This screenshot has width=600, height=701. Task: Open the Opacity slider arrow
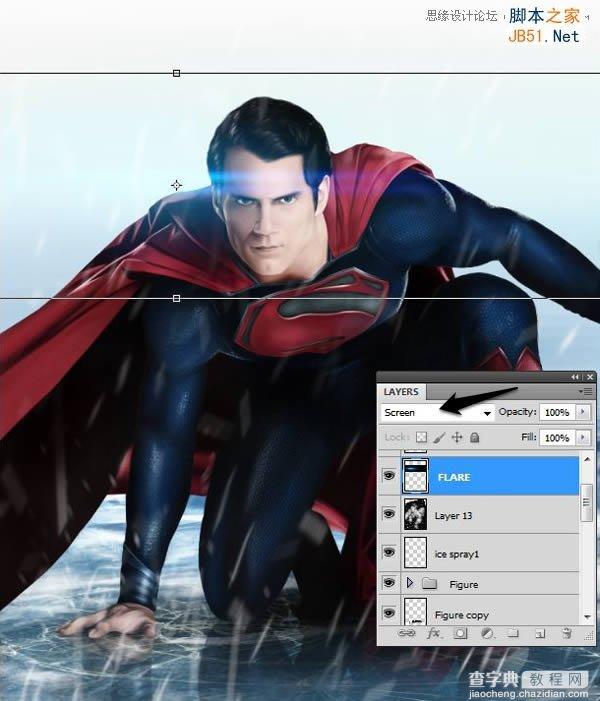(583, 412)
